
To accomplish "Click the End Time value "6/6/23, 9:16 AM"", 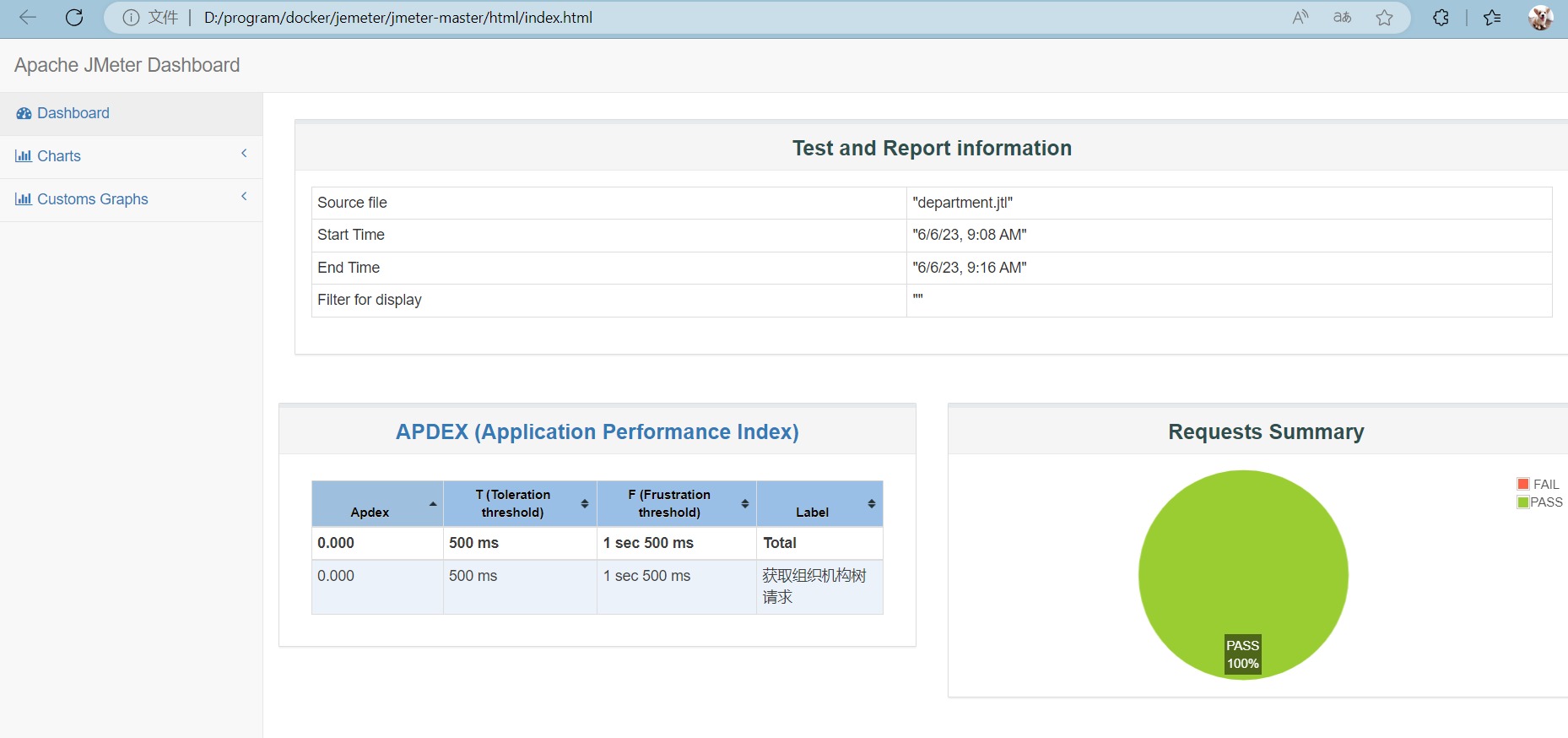I will [970, 268].
